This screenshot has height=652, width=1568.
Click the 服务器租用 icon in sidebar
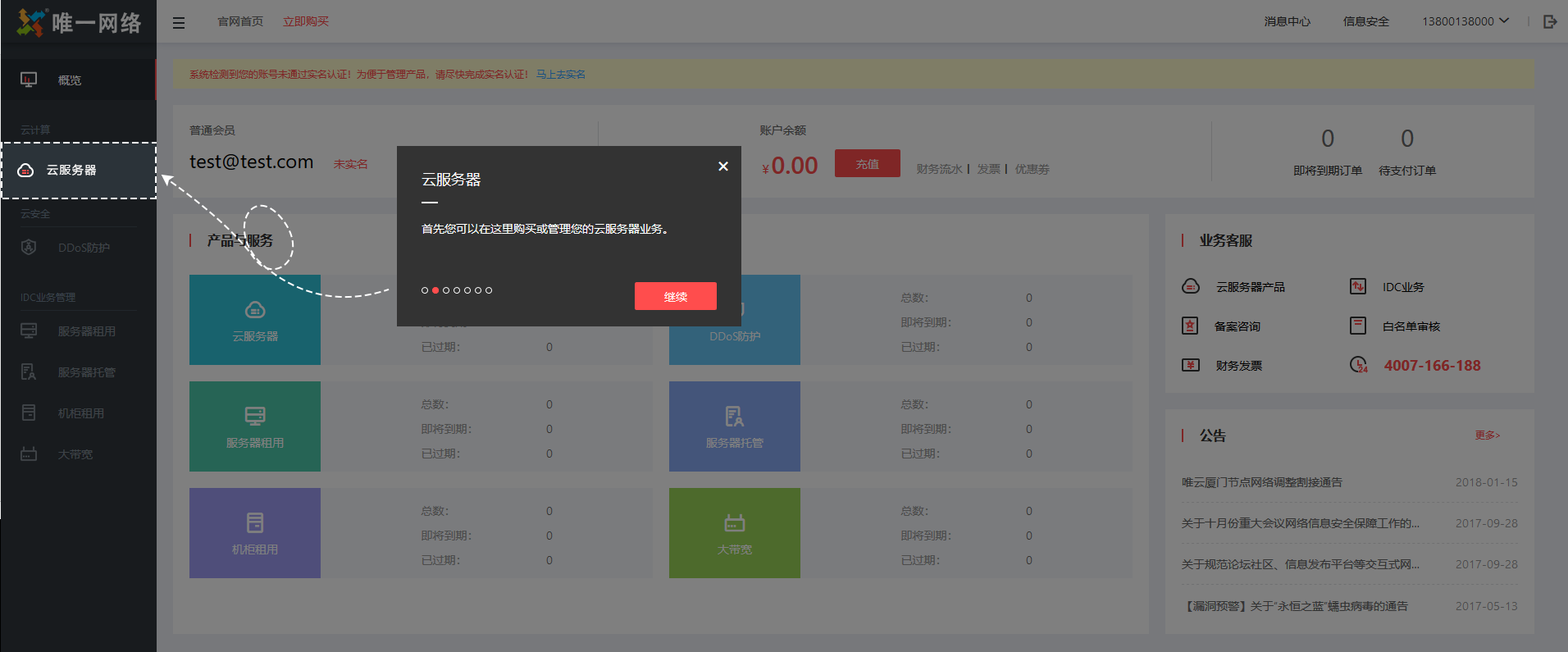pyautogui.click(x=29, y=331)
